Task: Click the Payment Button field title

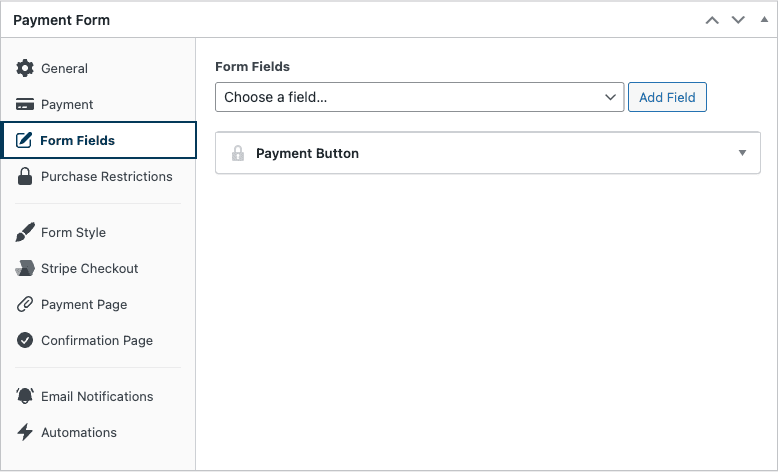Action: point(307,153)
